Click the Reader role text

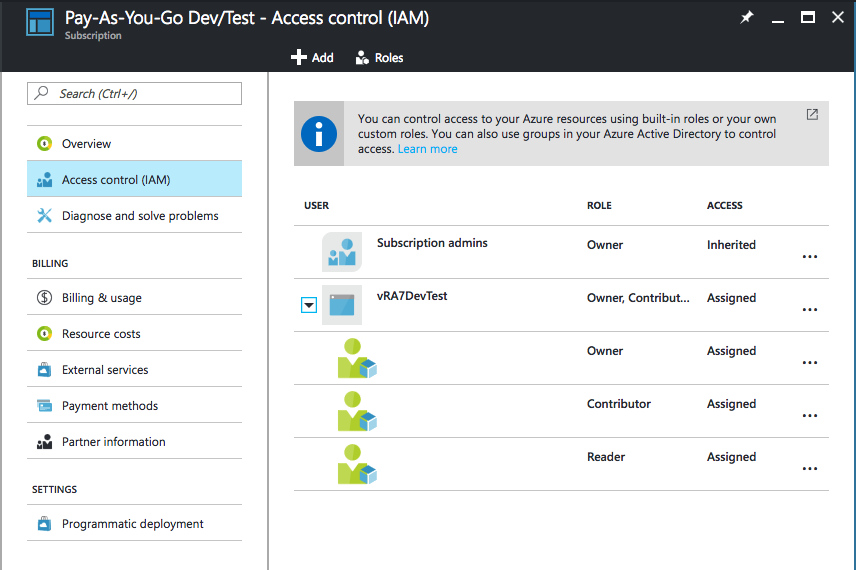pos(605,456)
